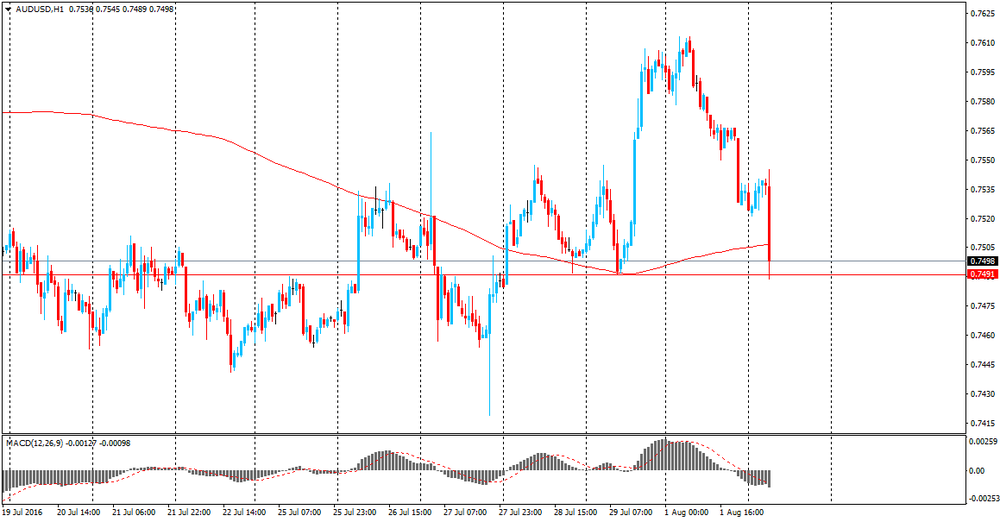Click the 26 Jul 15:00 time label
Image resolution: width=1000 pixels, height=522 pixels.
coord(409,512)
